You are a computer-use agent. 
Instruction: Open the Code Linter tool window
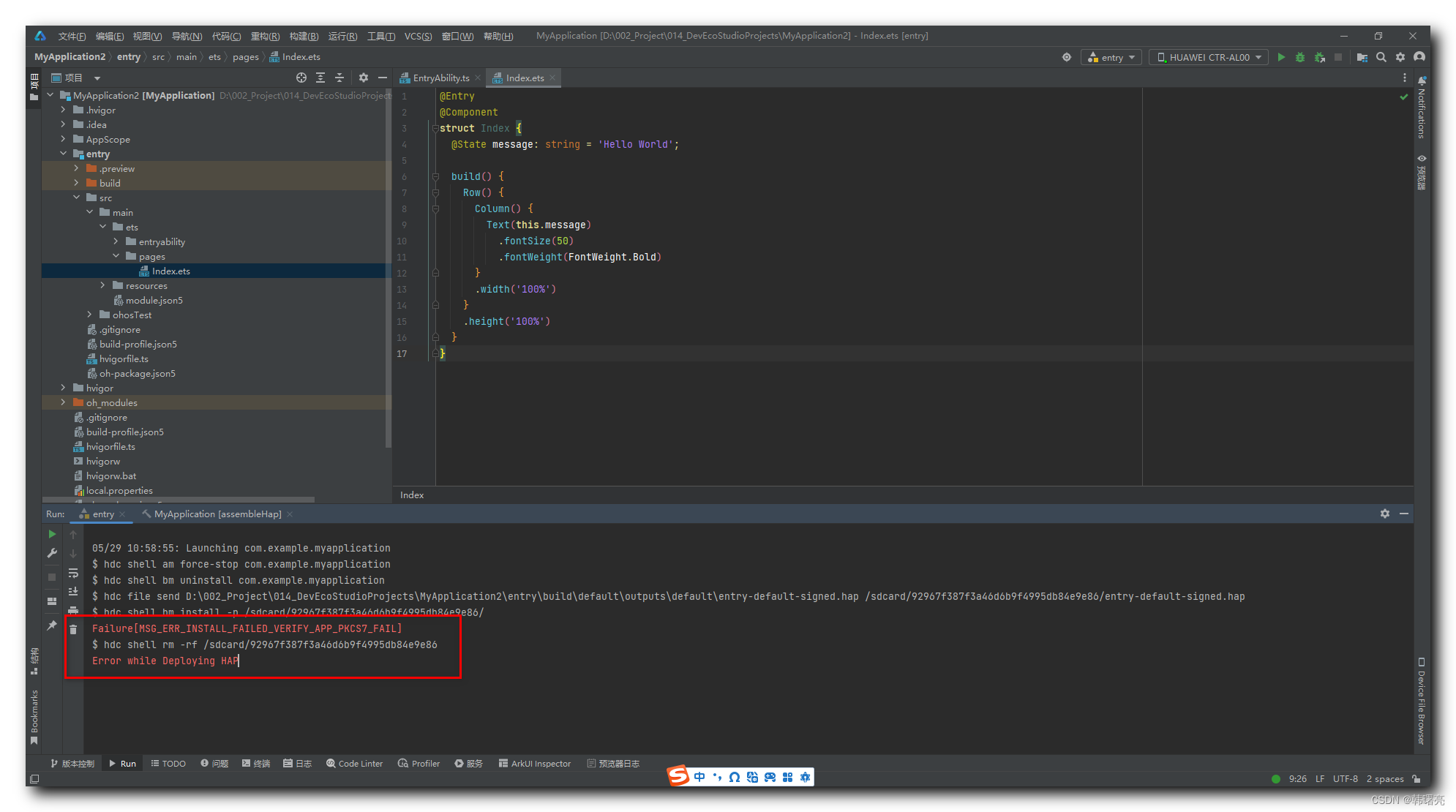[x=354, y=763]
